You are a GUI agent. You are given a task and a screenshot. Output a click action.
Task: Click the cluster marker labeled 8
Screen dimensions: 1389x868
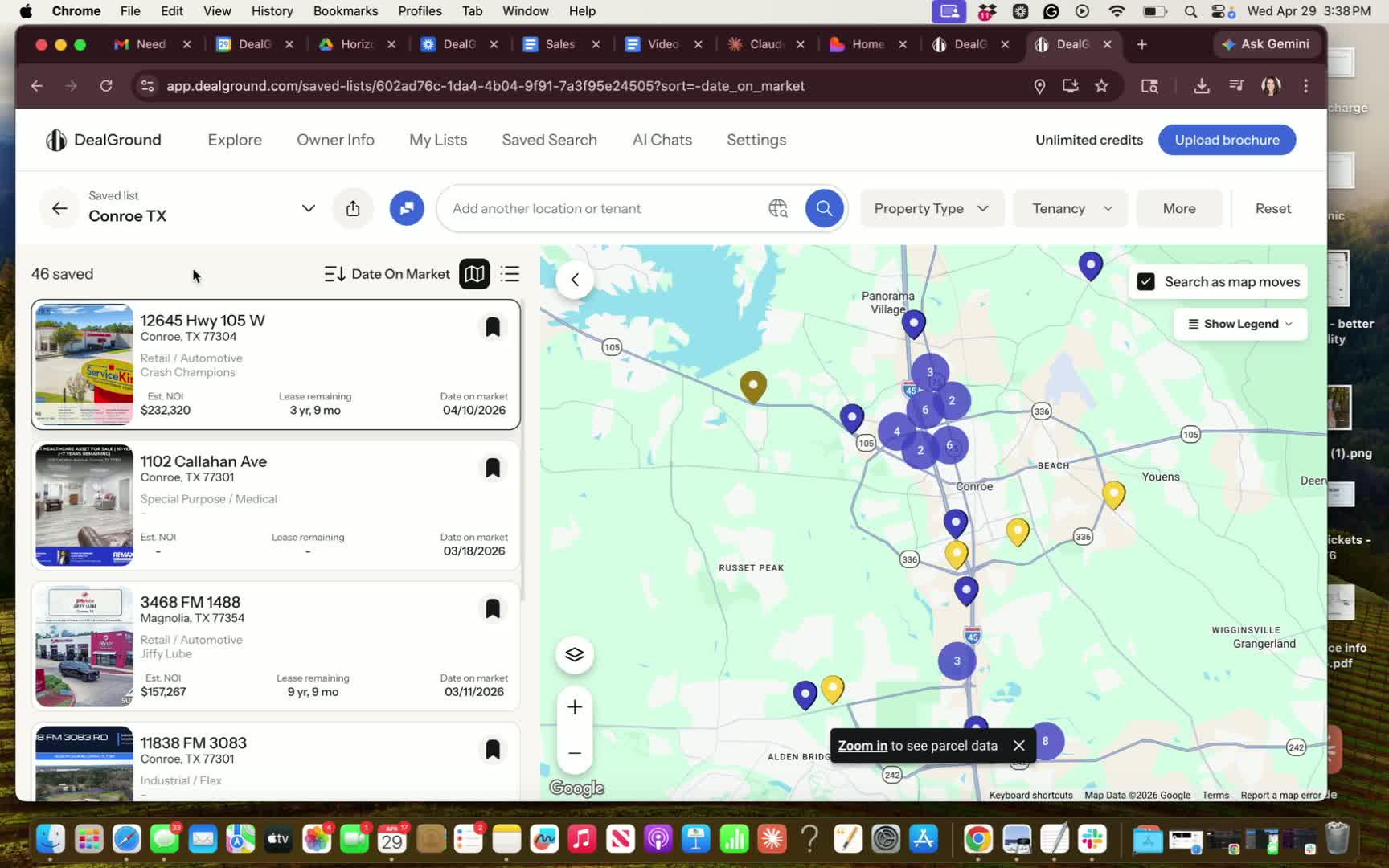(x=1045, y=741)
